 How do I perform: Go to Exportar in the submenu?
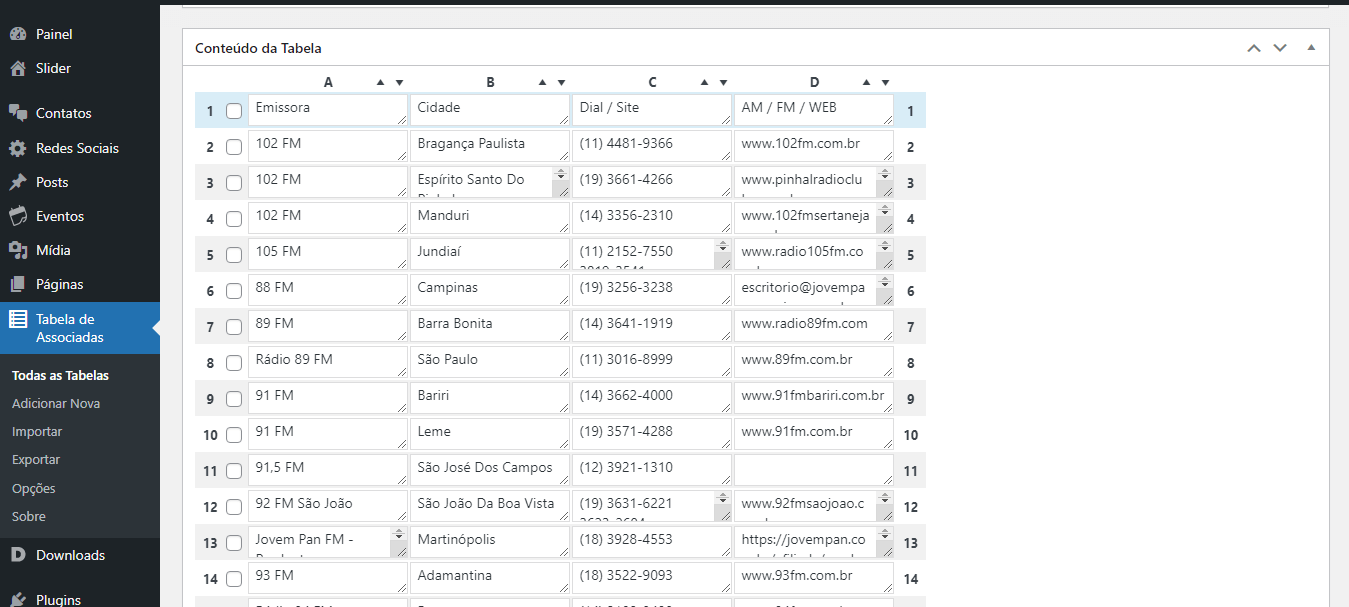(36, 459)
